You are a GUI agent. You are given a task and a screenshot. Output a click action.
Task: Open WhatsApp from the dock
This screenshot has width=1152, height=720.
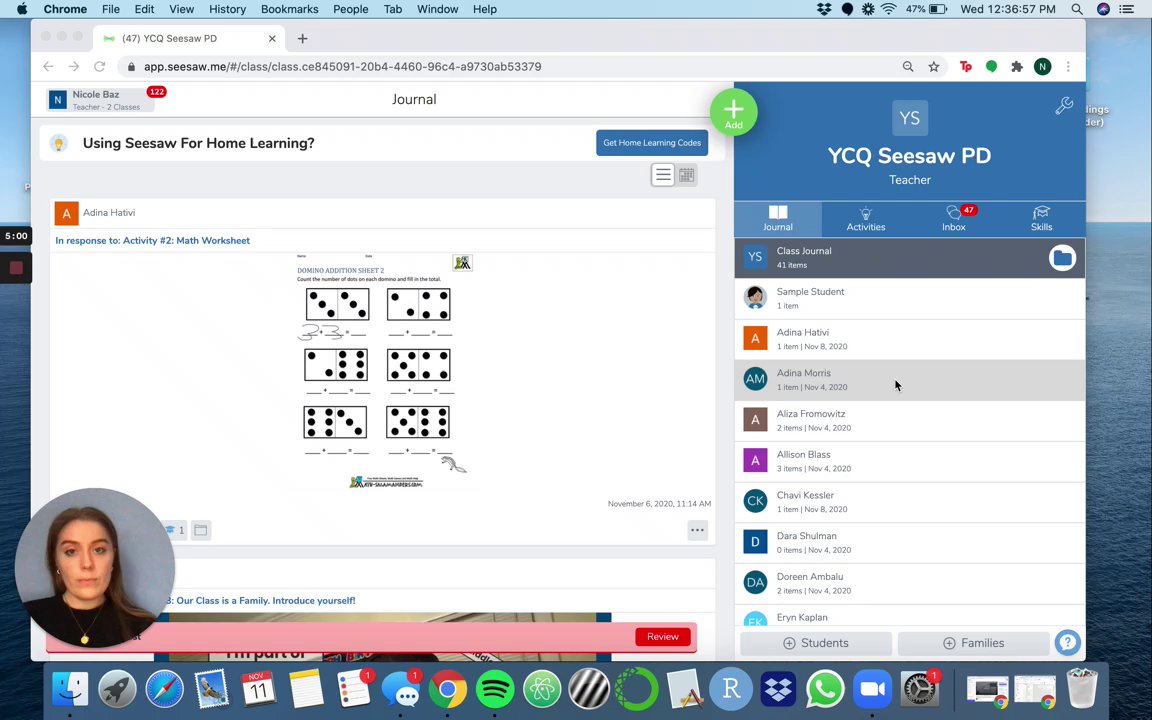tap(825, 688)
